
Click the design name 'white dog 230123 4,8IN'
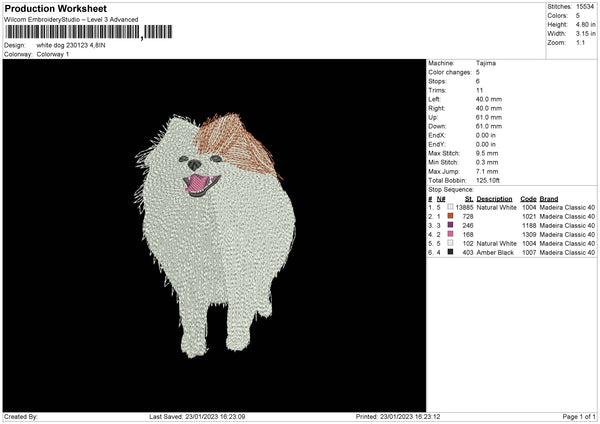(71, 45)
